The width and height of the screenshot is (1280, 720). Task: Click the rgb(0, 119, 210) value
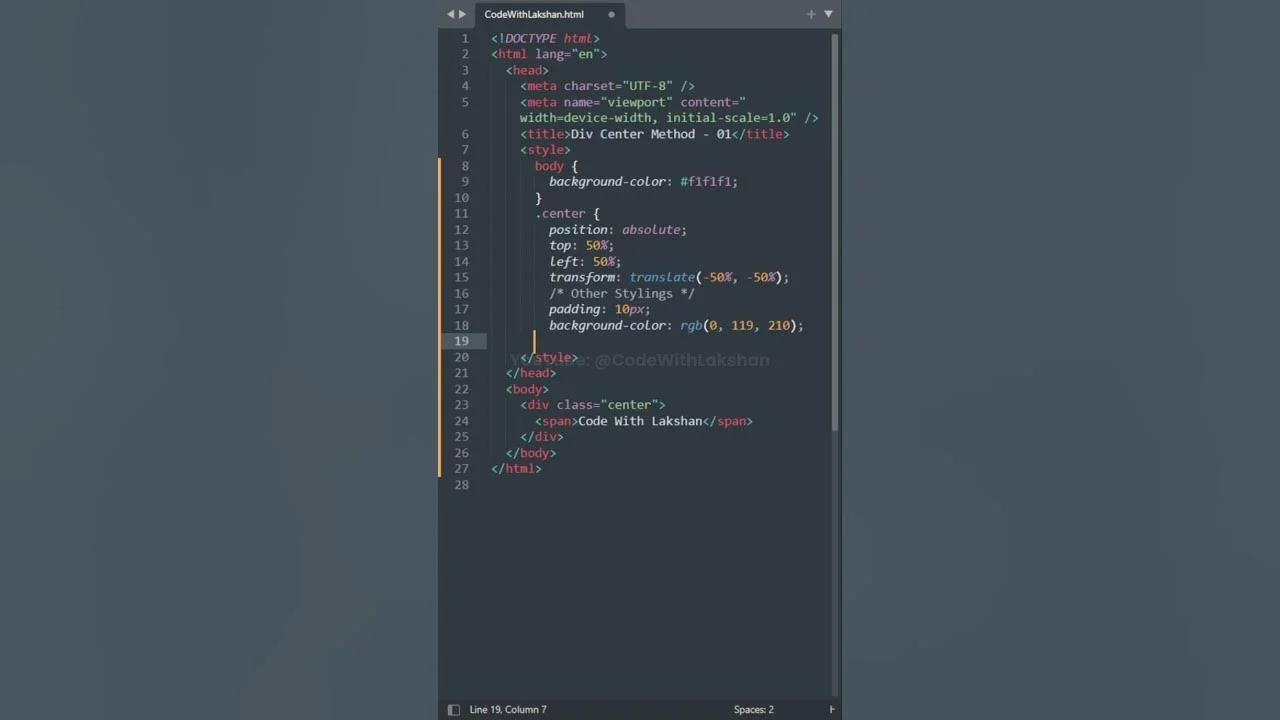(738, 326)
